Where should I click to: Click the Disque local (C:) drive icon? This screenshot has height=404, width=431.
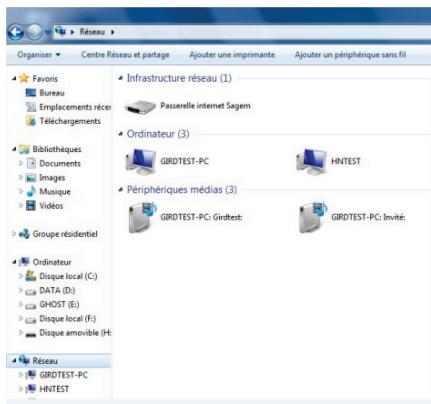tap(31, 276)
